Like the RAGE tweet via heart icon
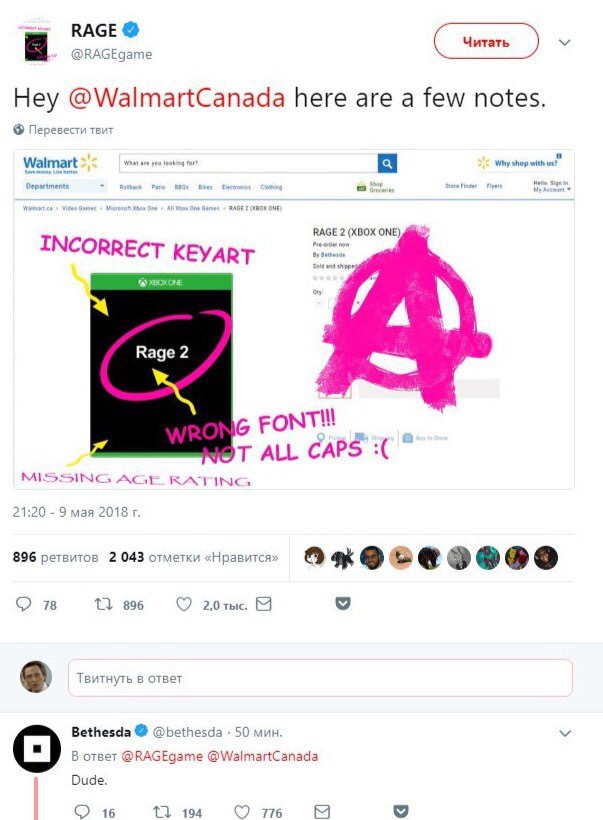This screenshot has height=820, width=603. [184, 605]
